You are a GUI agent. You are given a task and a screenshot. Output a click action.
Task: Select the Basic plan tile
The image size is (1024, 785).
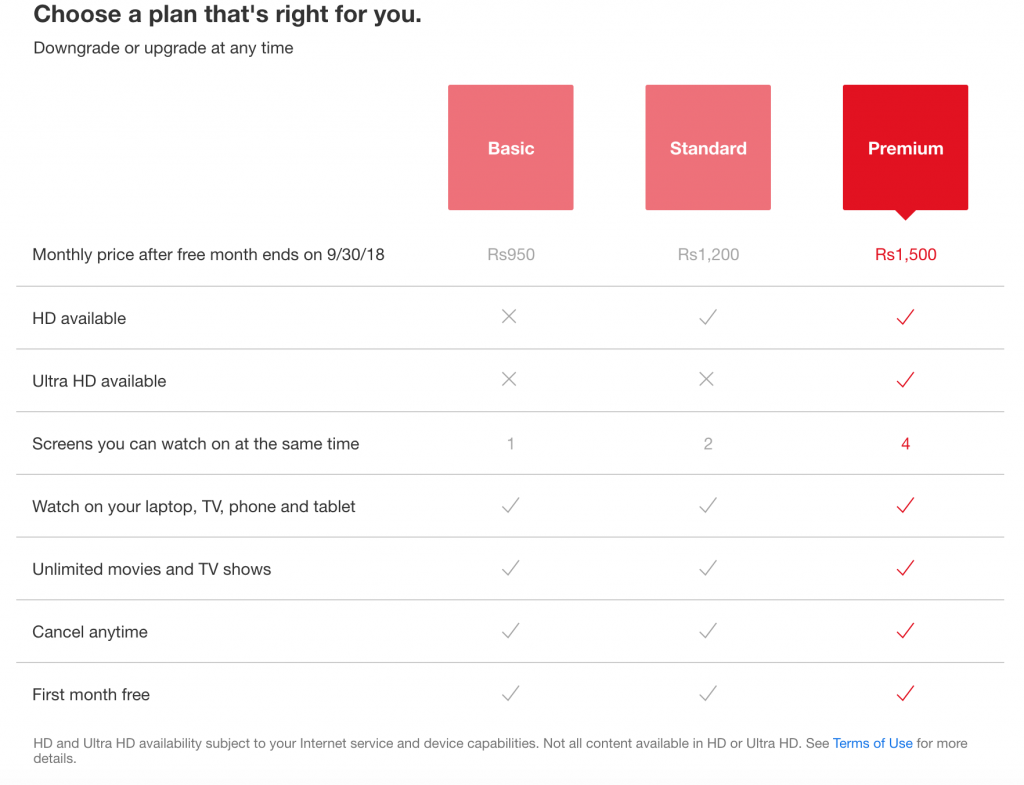click(x=511, y=148)
